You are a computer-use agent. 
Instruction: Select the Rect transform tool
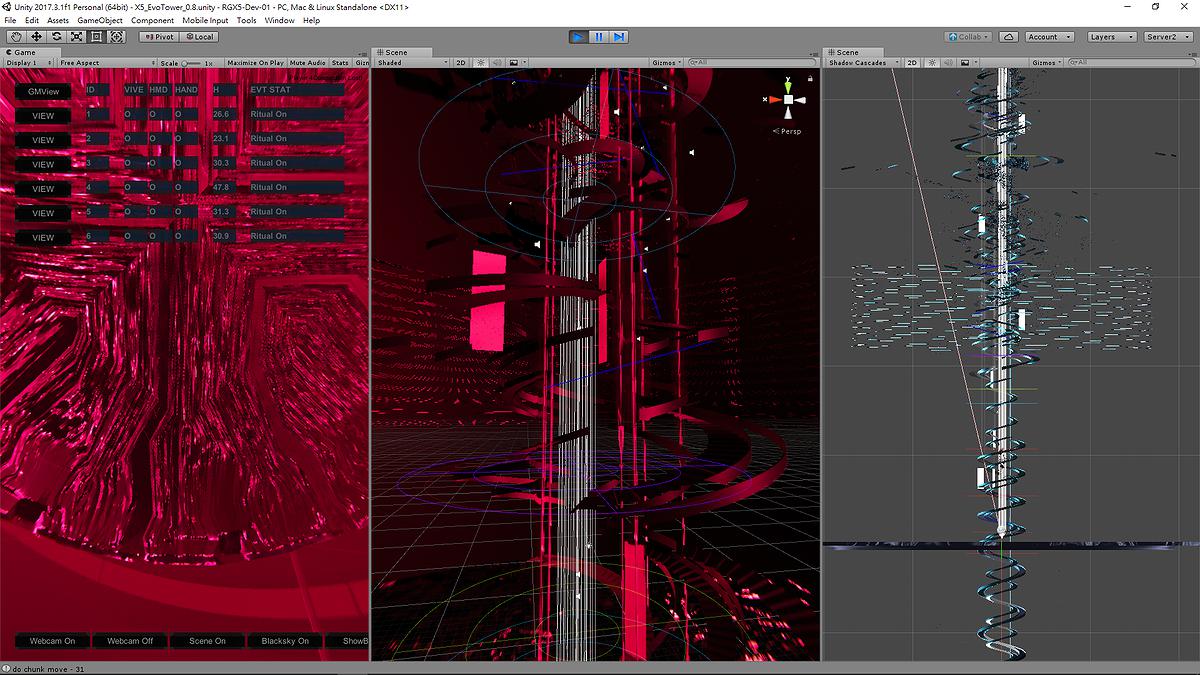[x=96, y=37]
